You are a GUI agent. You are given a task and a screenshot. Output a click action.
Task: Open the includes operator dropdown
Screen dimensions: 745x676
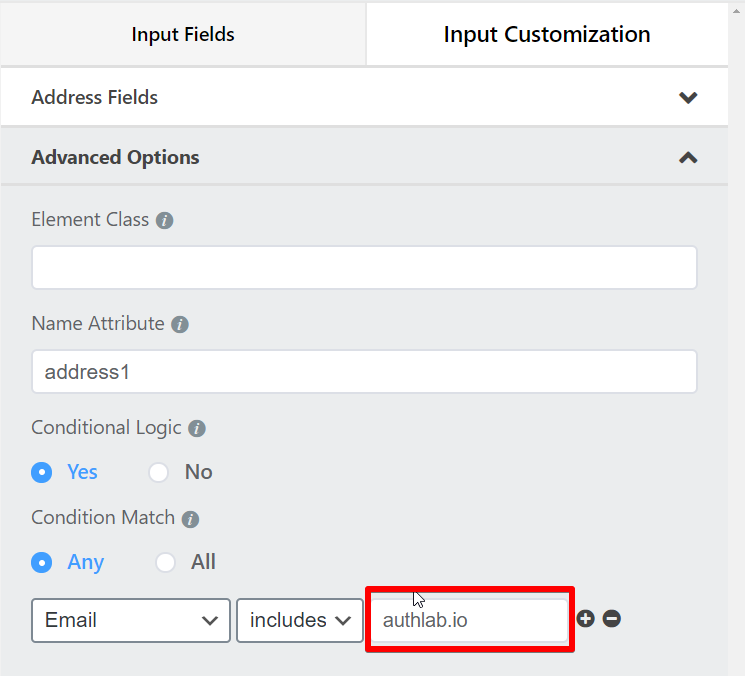299,620
